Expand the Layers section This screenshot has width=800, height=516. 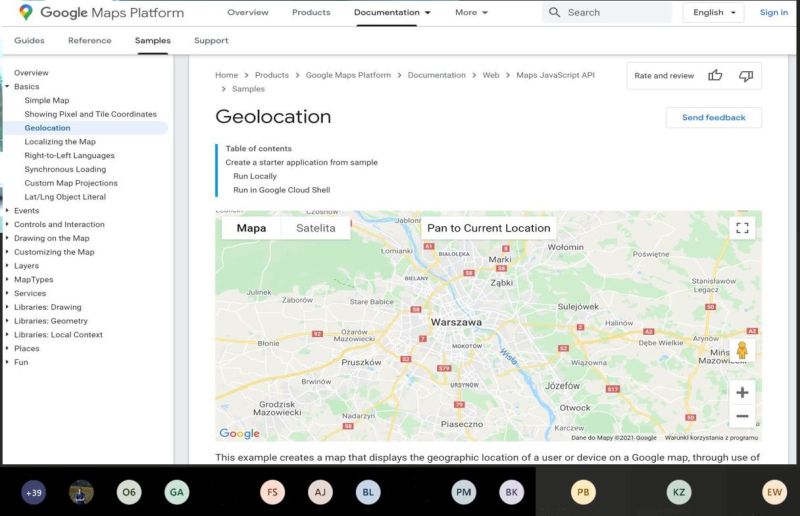8,265
